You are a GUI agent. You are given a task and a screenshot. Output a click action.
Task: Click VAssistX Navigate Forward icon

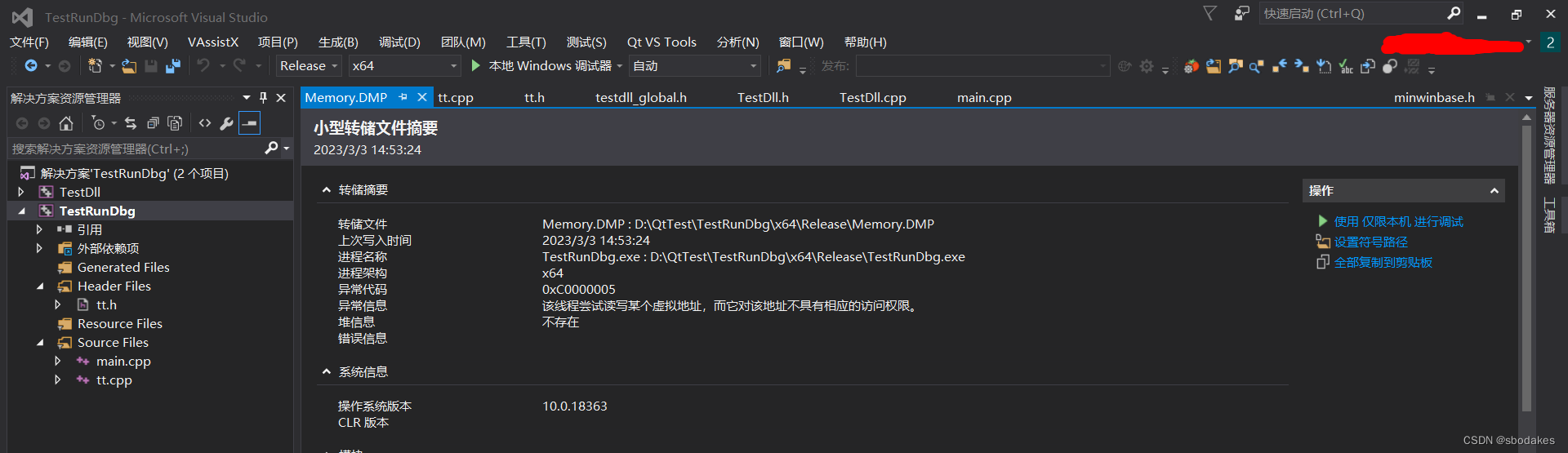pyautogui.click(x=1302, y=66)
